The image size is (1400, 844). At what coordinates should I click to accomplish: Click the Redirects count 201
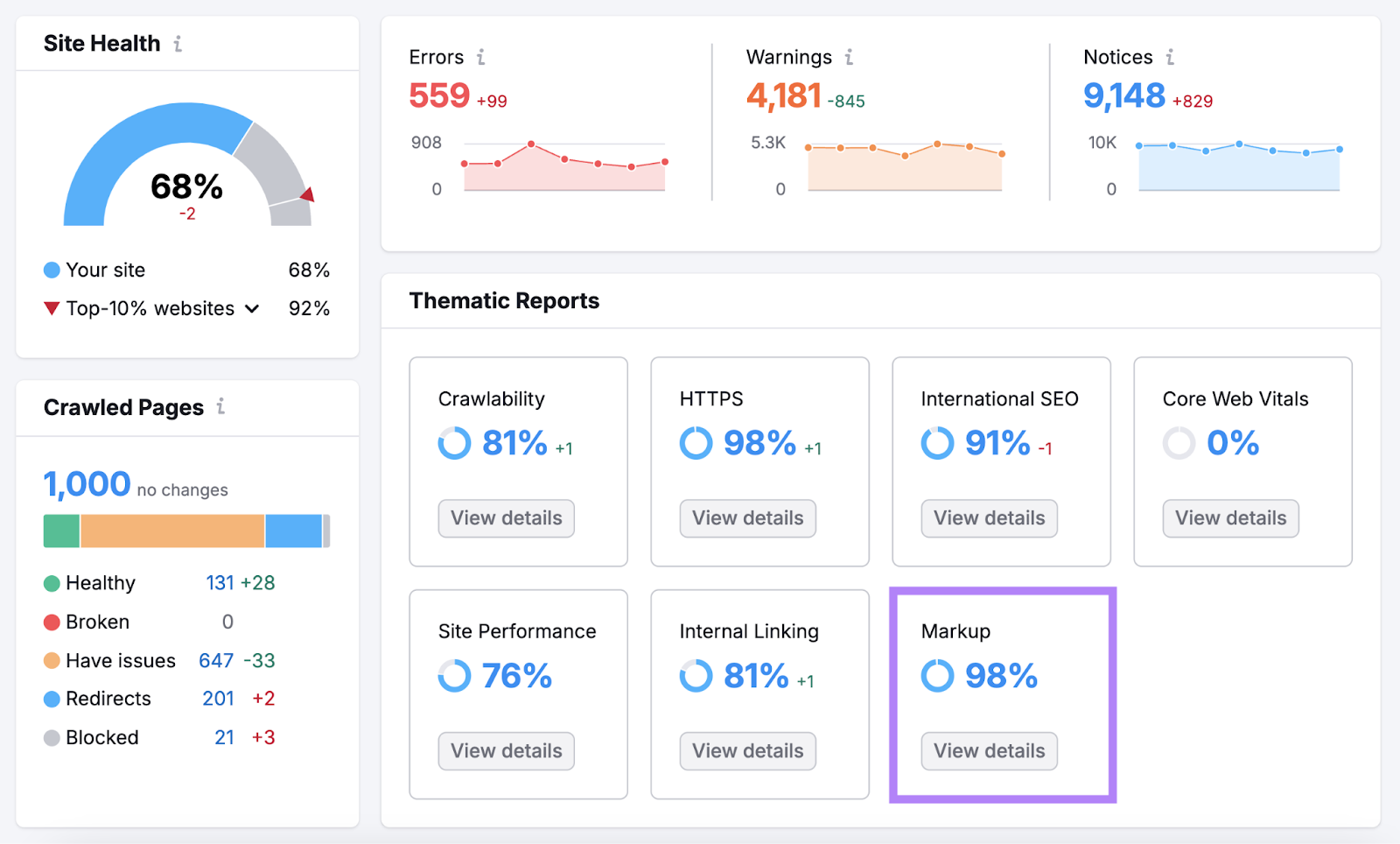(218, 699)
